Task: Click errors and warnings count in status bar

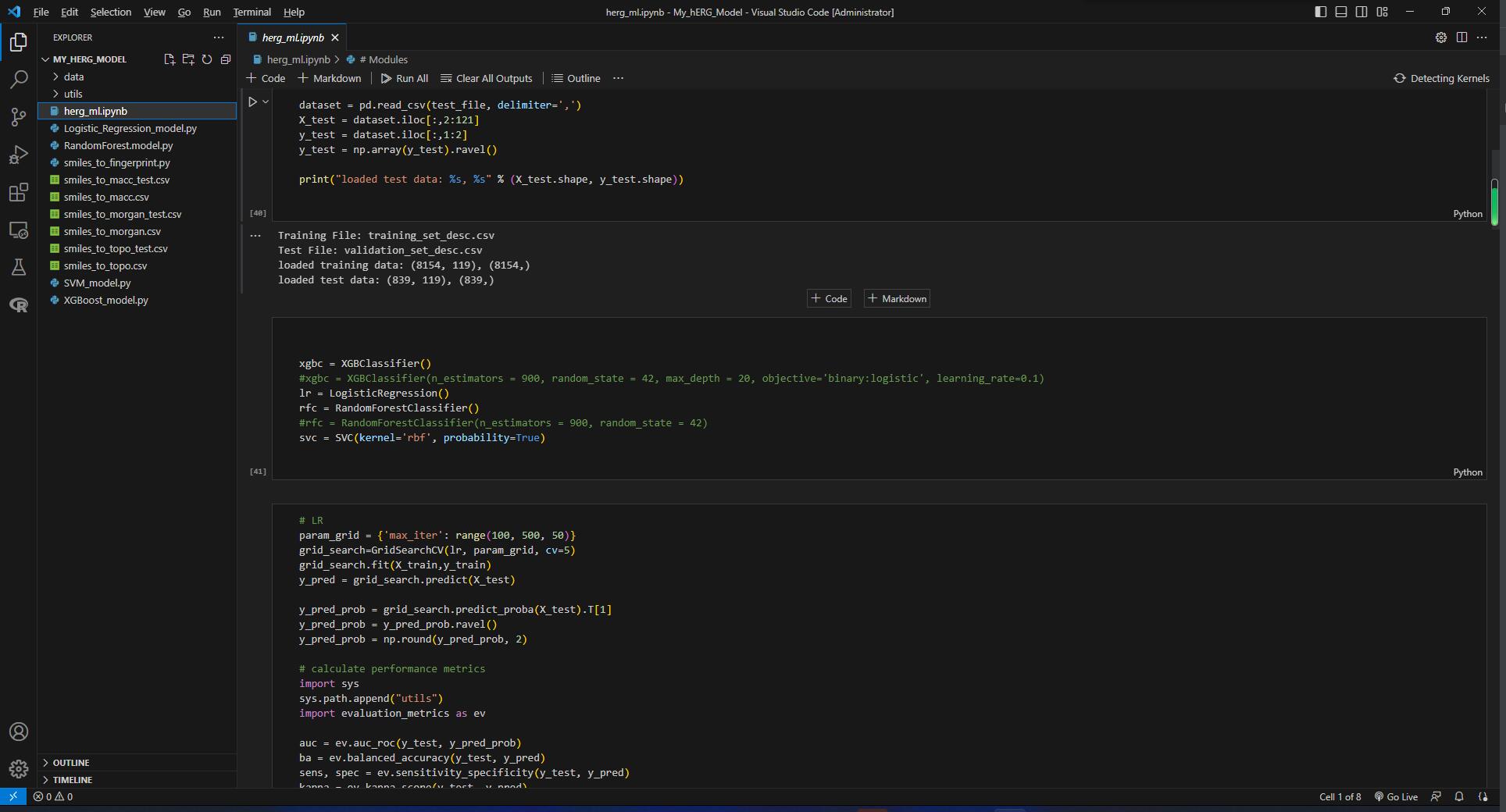Action: [53, 796]
